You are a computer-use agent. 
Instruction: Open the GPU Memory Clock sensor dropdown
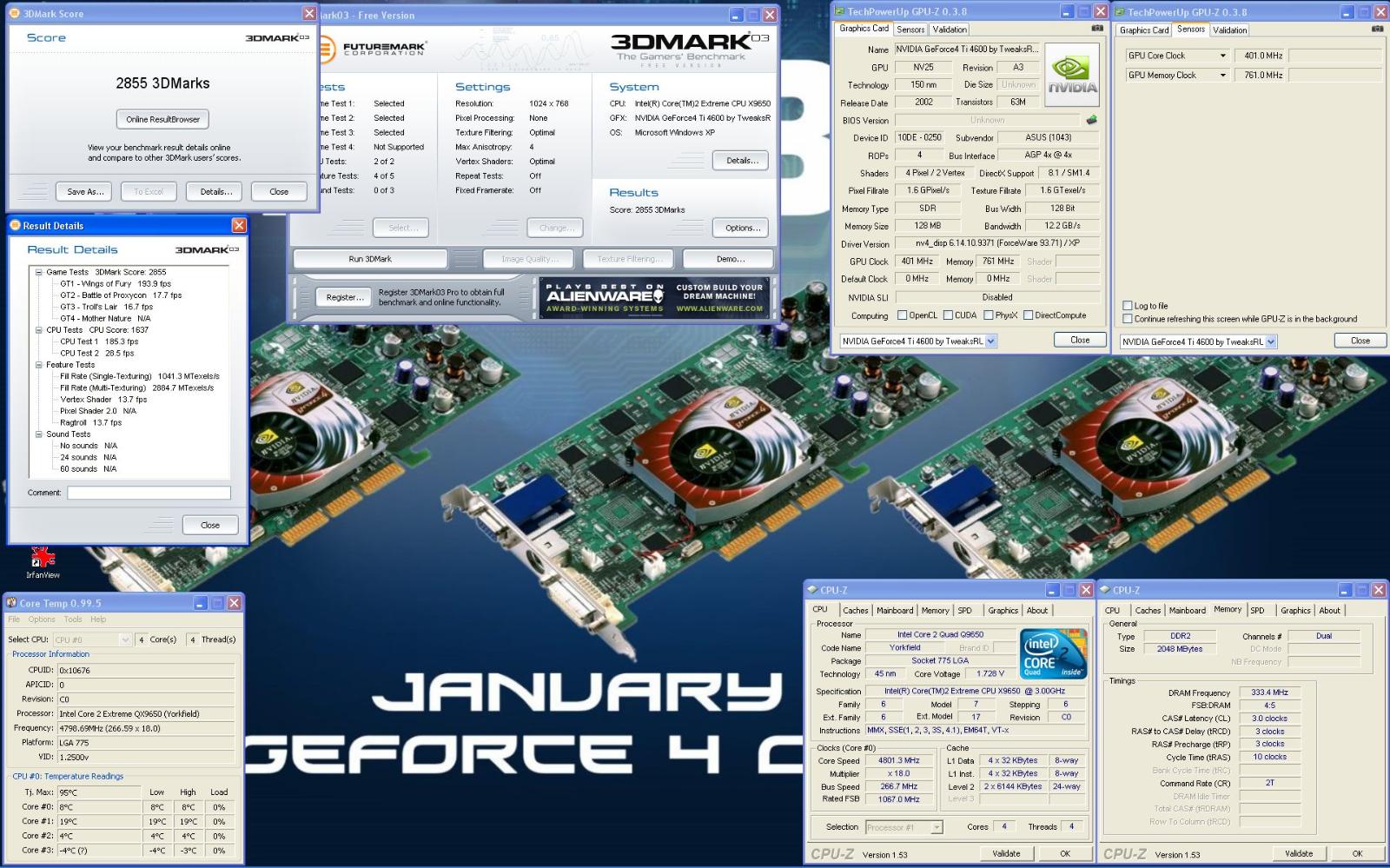point(1222,75)
